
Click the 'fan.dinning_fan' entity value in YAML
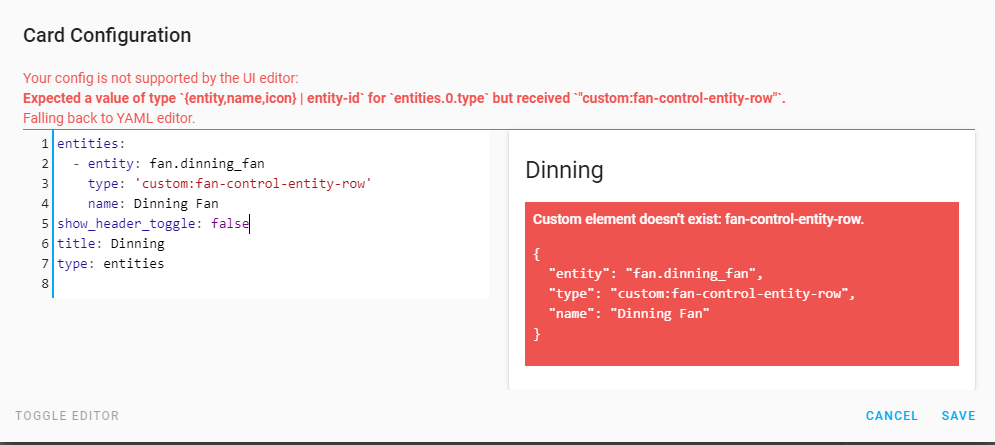[x=207, y=164]
